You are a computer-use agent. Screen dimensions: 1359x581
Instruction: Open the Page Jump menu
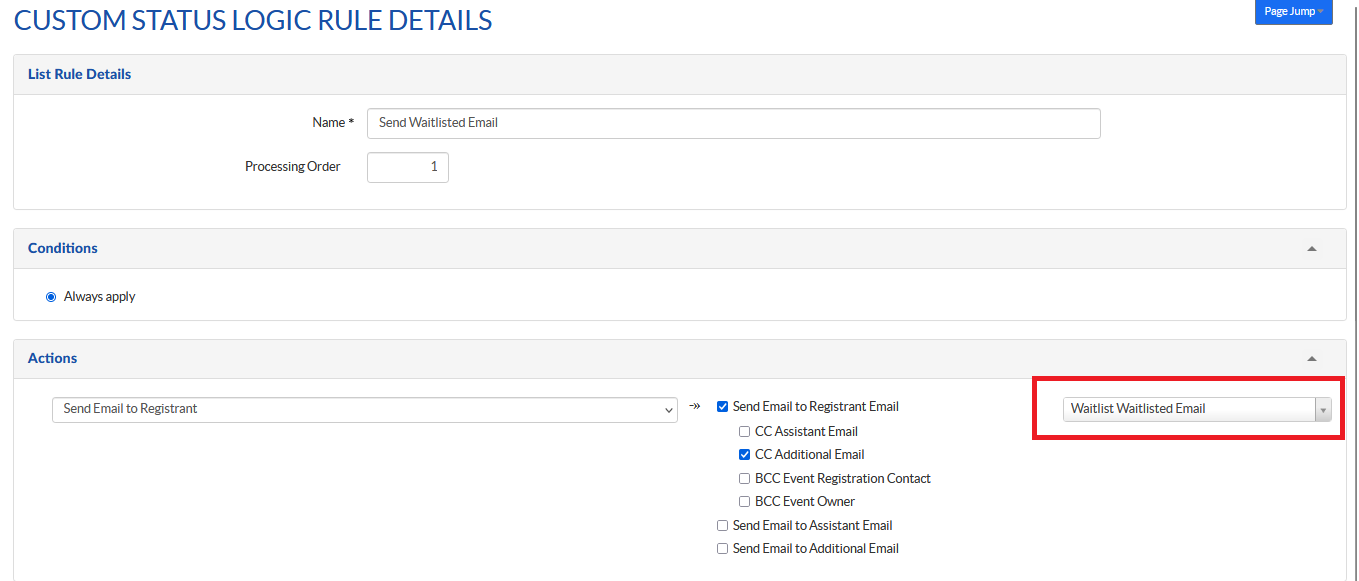click(1293, 12)
